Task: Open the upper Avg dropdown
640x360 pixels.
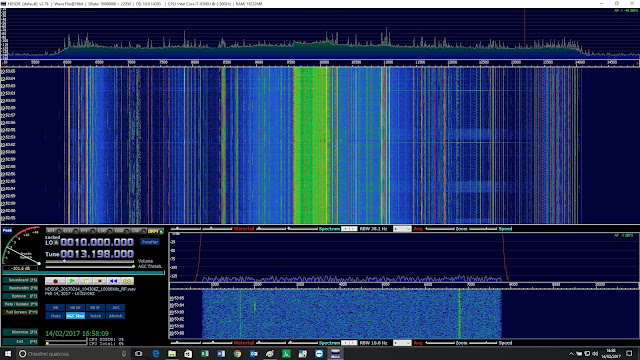Action: (x=402, y=229)
